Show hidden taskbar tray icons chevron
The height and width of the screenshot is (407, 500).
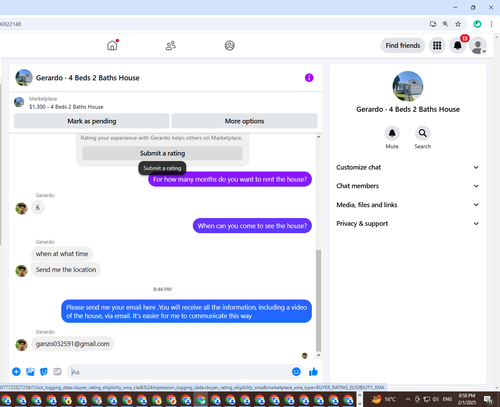408,399
